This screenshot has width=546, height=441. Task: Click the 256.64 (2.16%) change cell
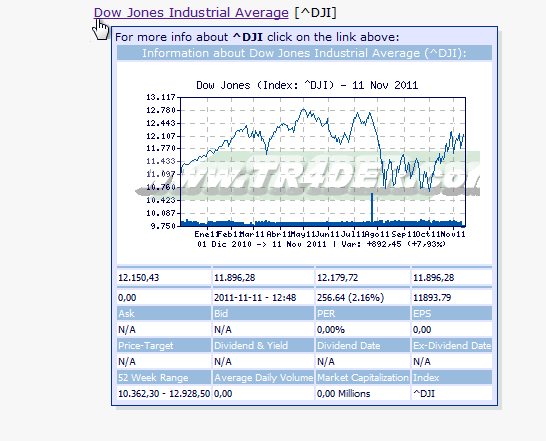[362, 297]
